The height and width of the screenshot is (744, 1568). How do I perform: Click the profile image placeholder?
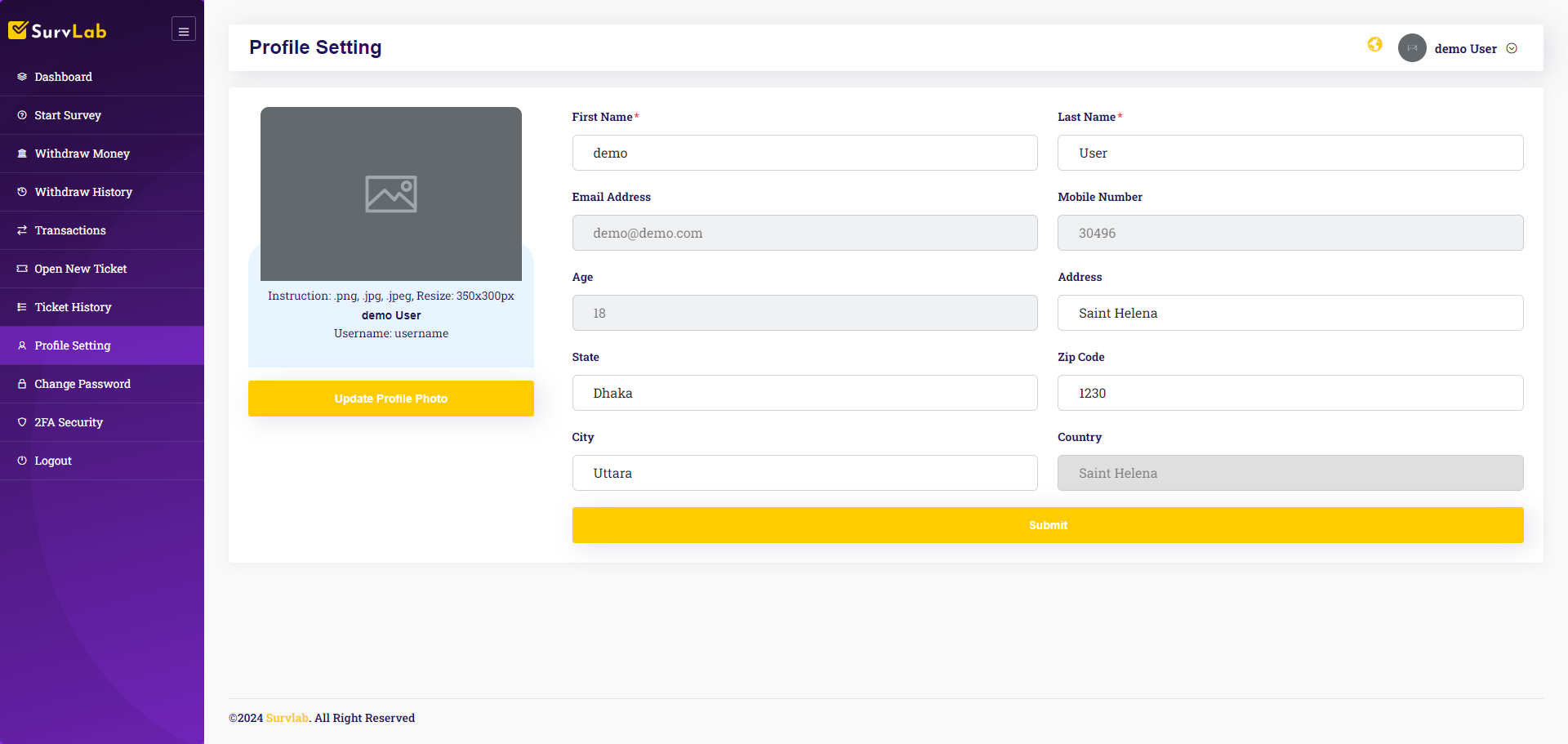click(x=390, y=194)
